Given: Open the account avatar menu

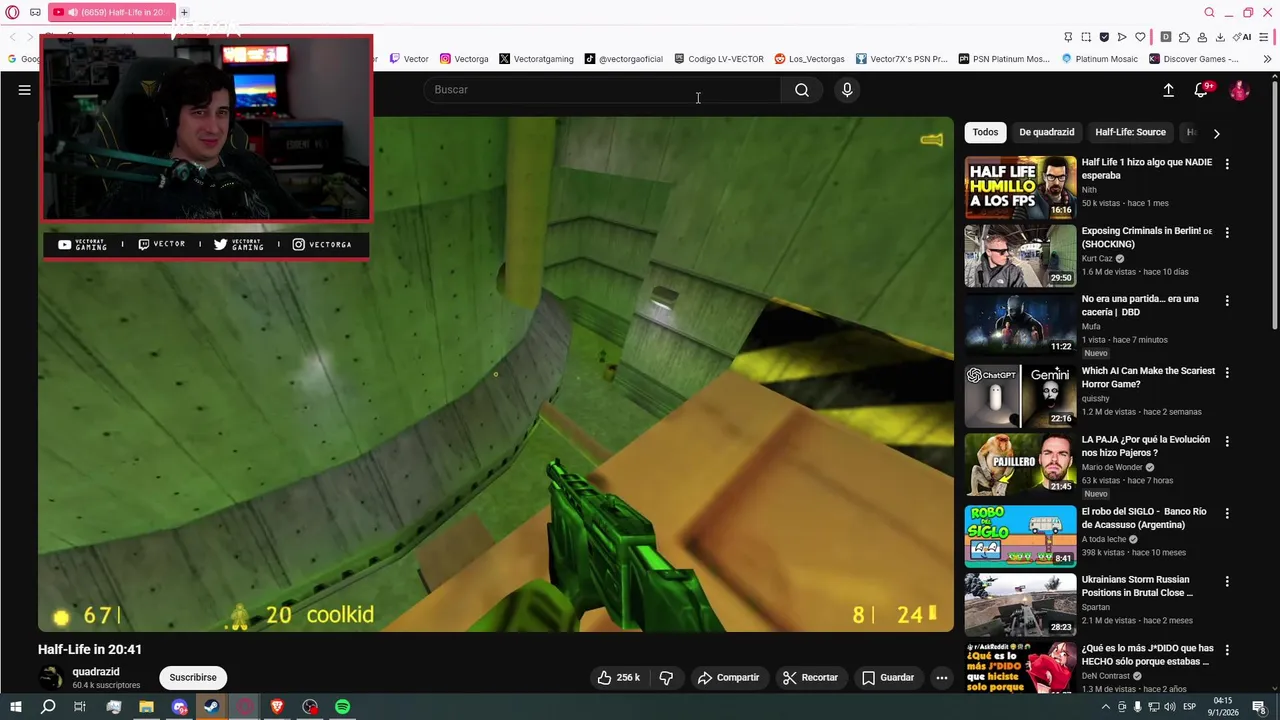Looking at the screenshot, I should [1239, 90].
